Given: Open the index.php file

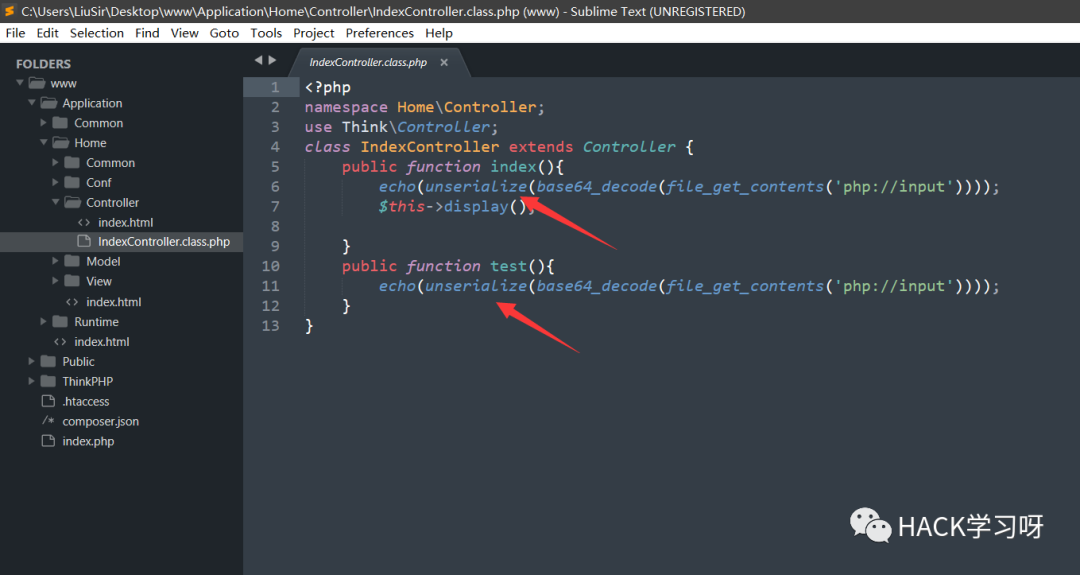Looking at the screenshot, I should 88,441.
